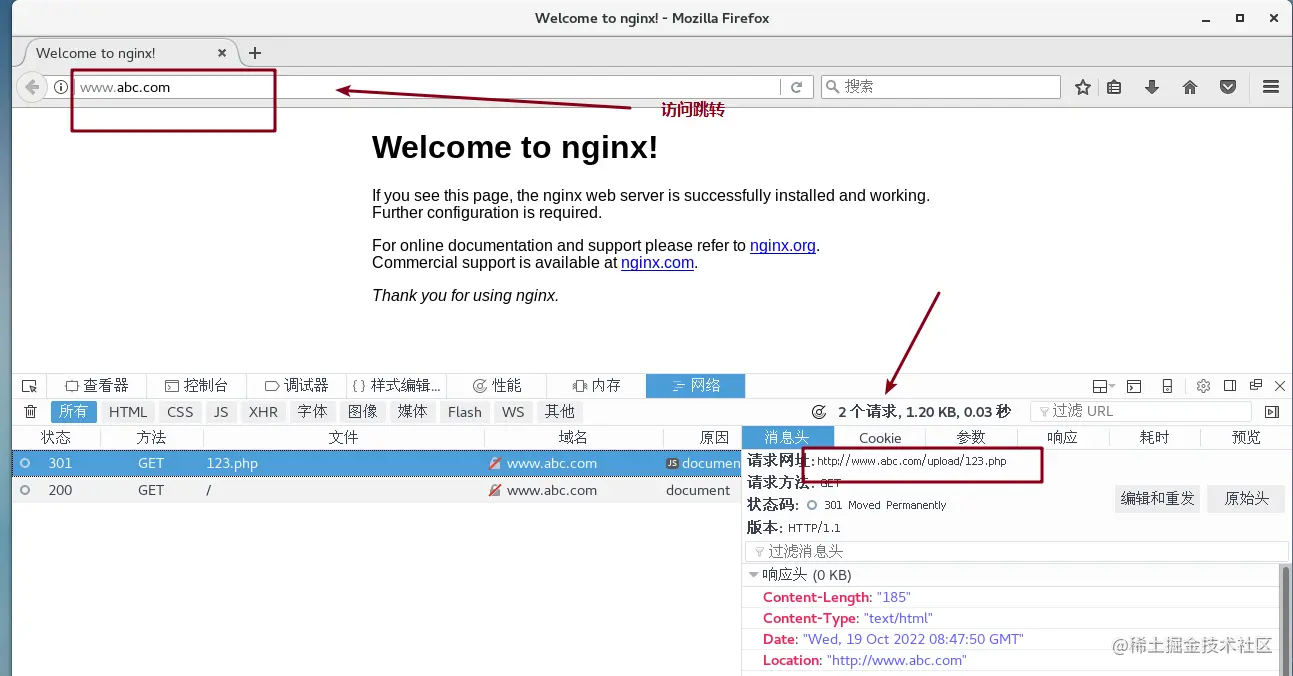The image size is (1293, 676).
Task: Sort requests by 文件 file column
Action: pos(344,437)
